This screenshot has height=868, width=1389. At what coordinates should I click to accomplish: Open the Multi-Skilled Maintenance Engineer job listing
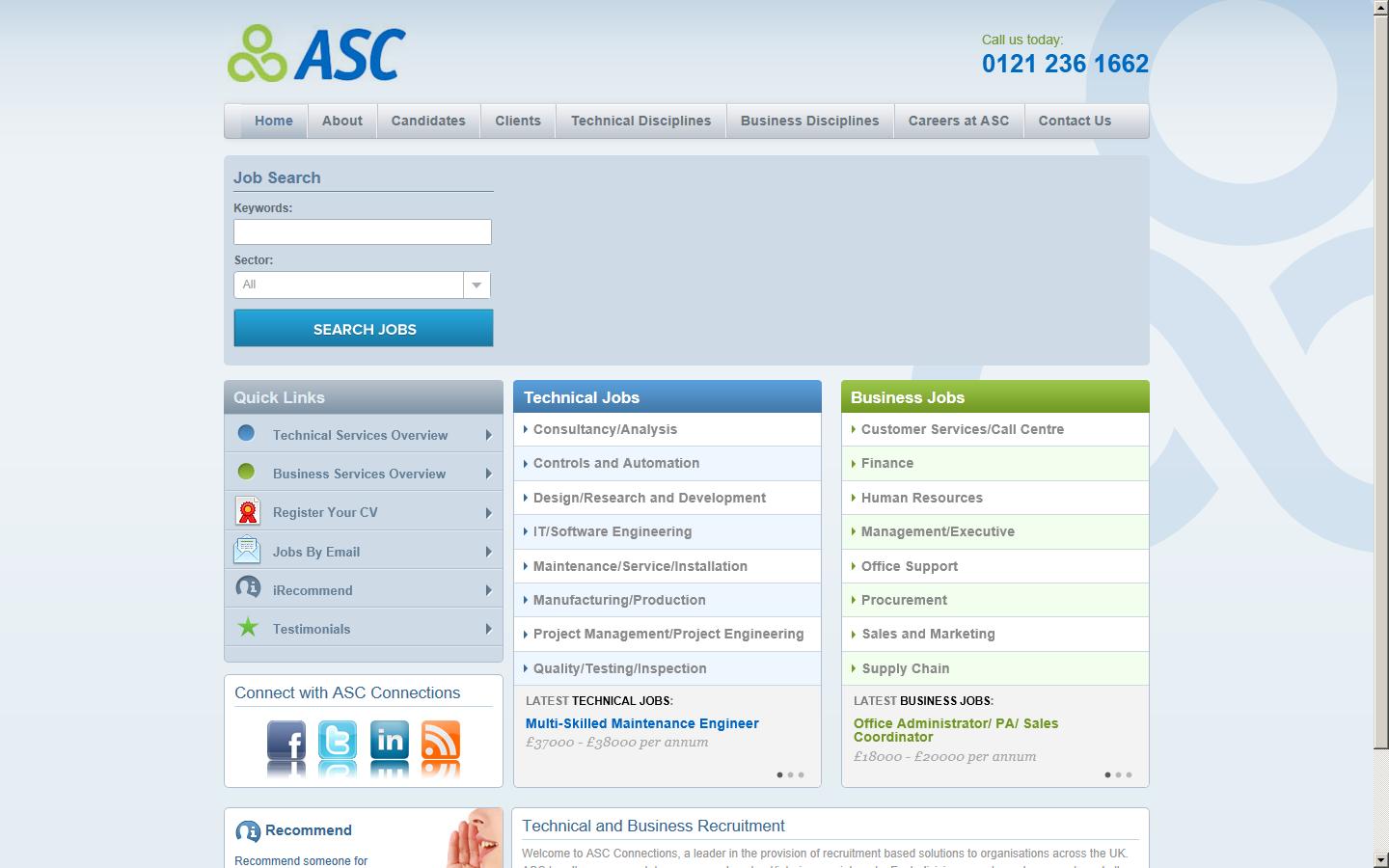point(641,723)
